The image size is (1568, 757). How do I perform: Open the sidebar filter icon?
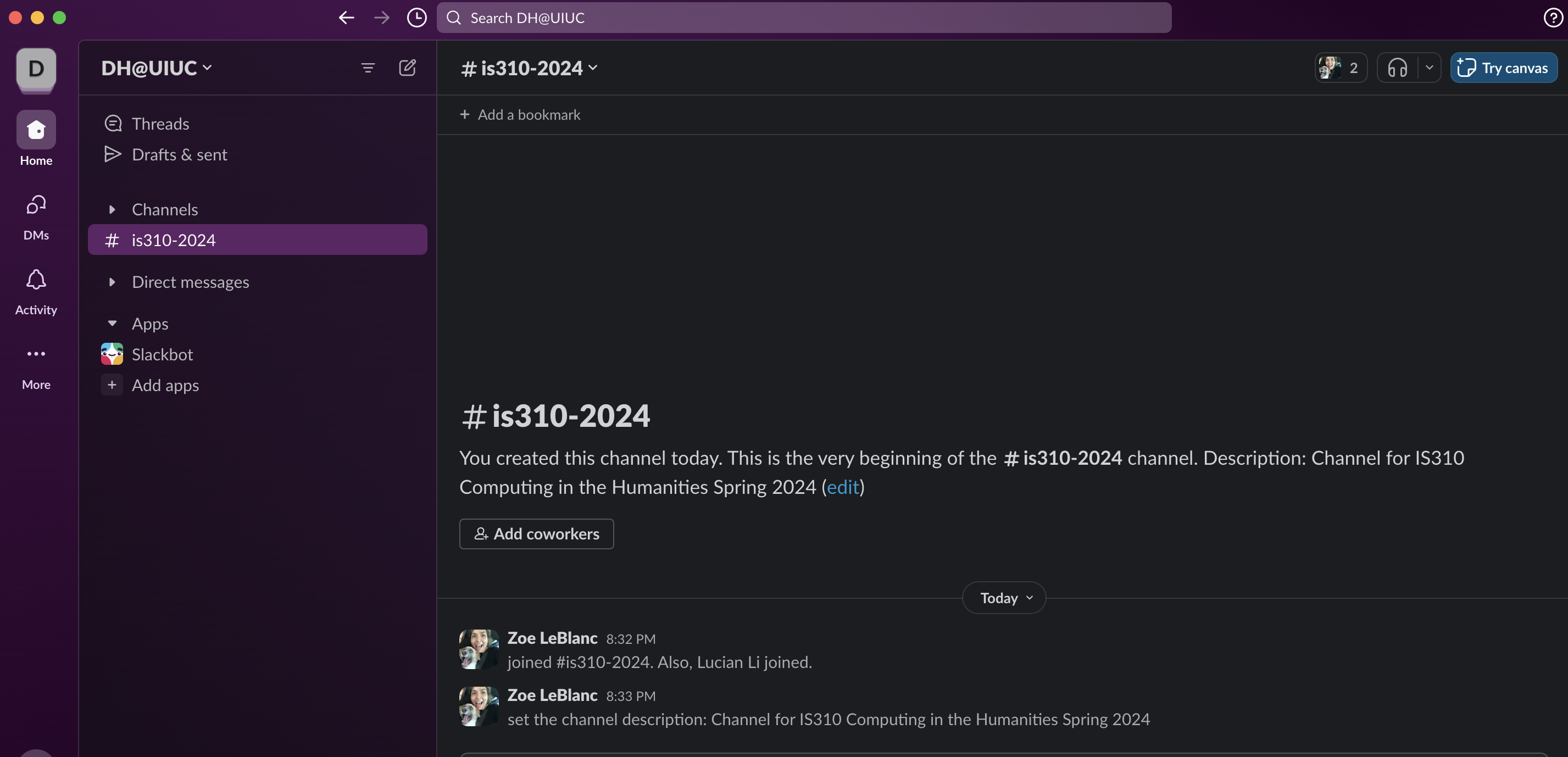tap(368, 68)
